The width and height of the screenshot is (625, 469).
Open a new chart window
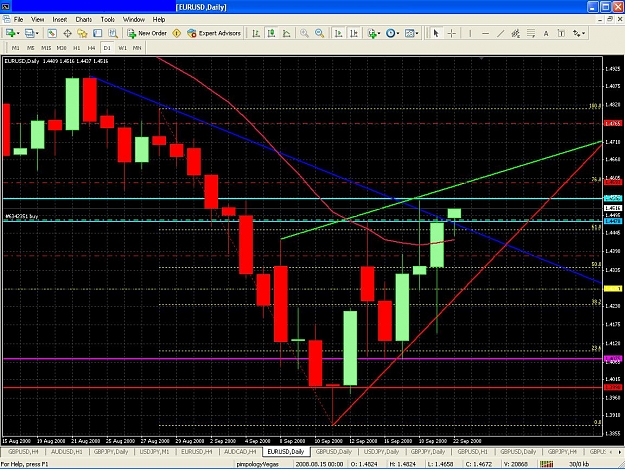point(10,33)
